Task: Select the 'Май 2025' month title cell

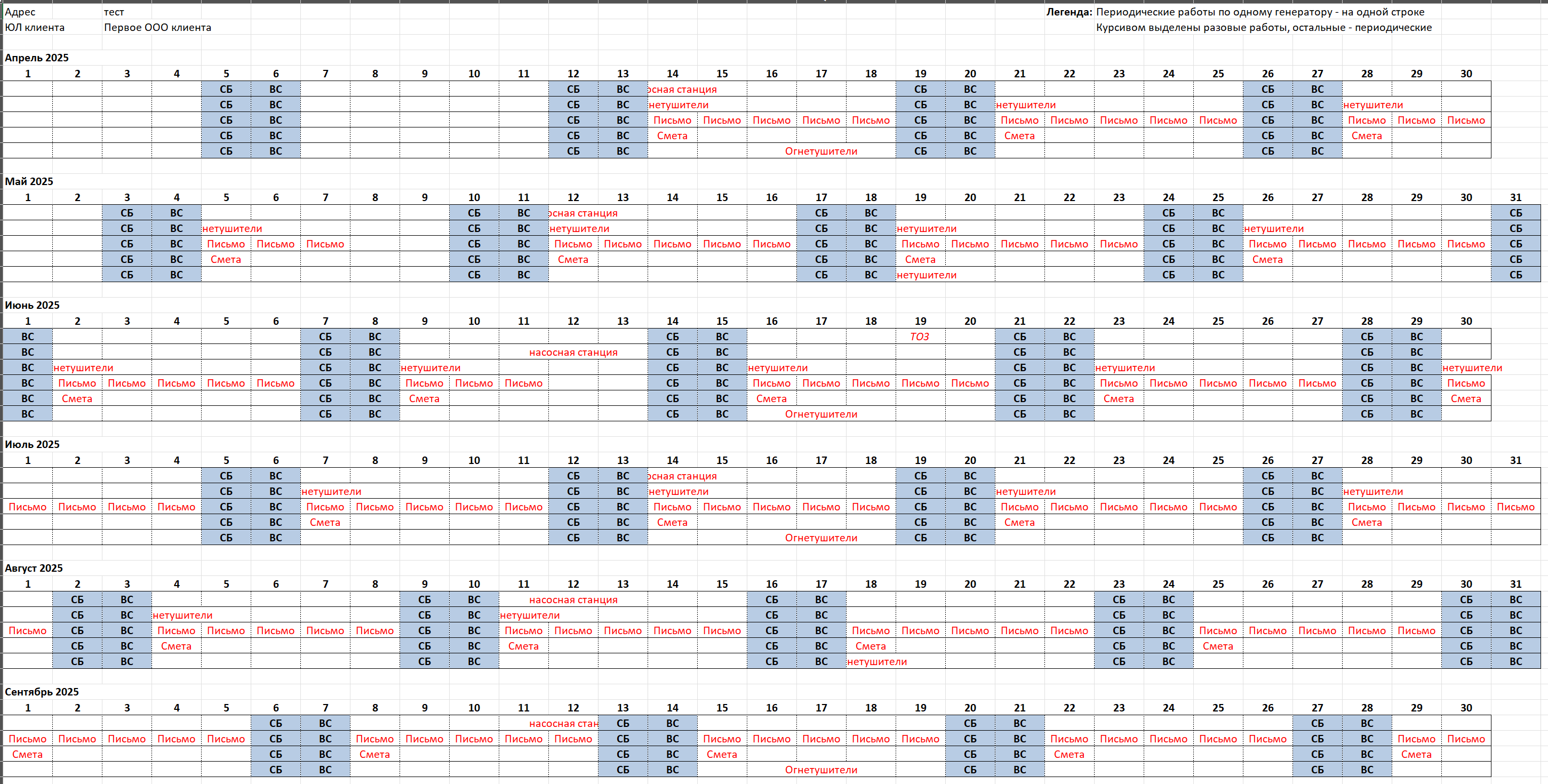Action: 29,181
